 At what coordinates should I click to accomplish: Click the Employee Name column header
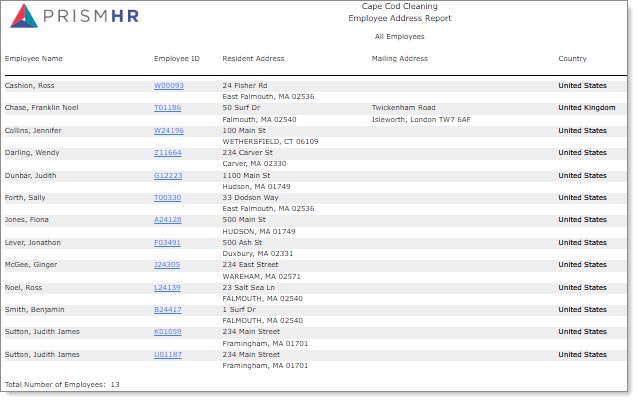pyautogui.click(x=34, y=59)
